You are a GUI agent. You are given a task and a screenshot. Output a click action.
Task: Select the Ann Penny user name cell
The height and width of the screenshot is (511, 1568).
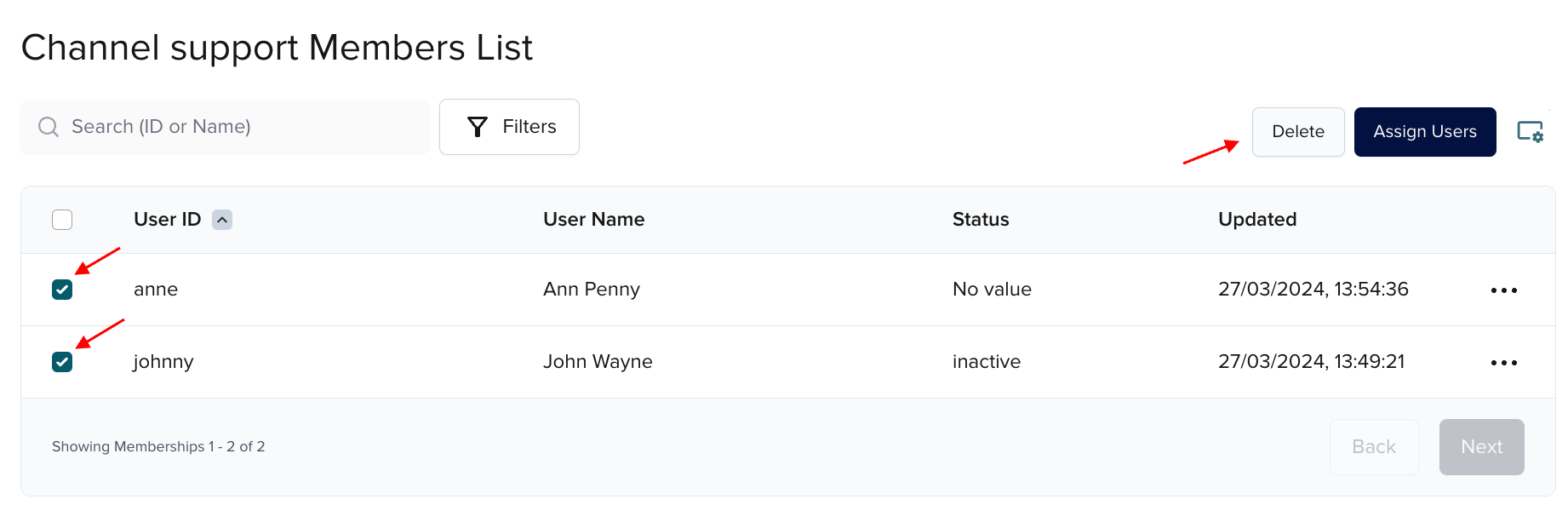(591, 290)
